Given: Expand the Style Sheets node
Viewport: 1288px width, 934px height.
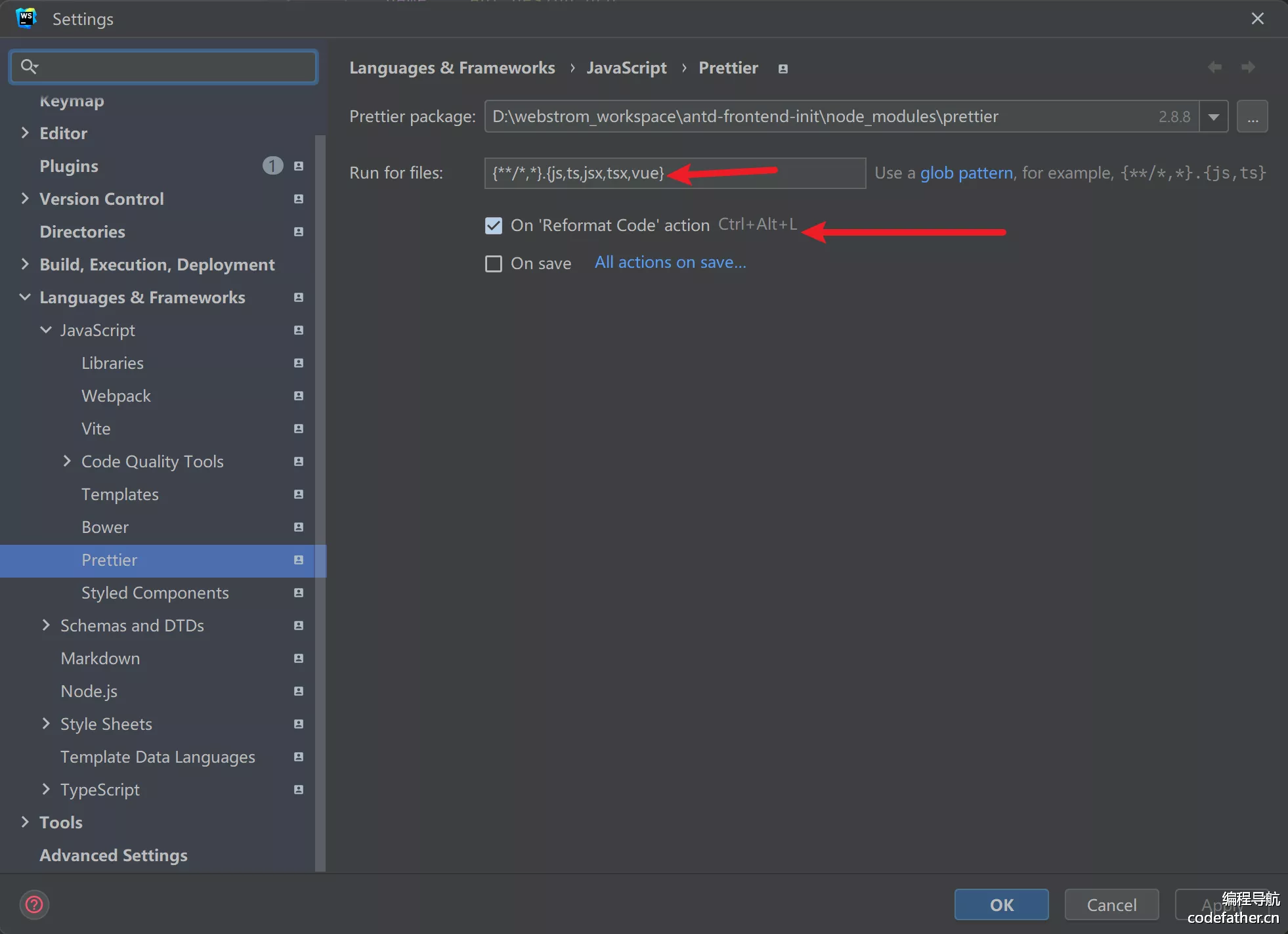Looking at the screenshot, I should [x=46, y=724].
